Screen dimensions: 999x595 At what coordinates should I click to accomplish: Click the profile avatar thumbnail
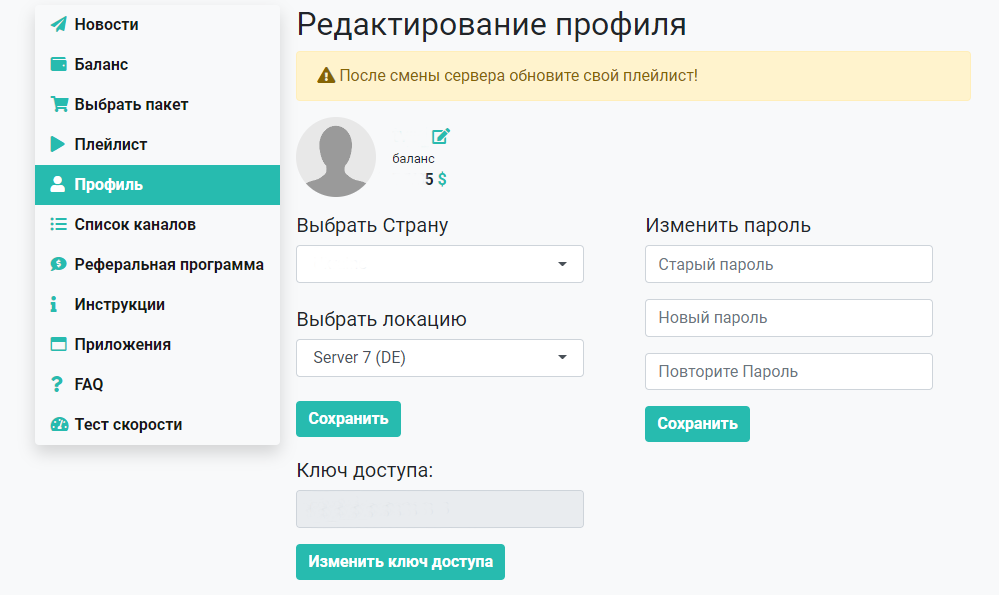pyautogui.click(x=335, y=156)
